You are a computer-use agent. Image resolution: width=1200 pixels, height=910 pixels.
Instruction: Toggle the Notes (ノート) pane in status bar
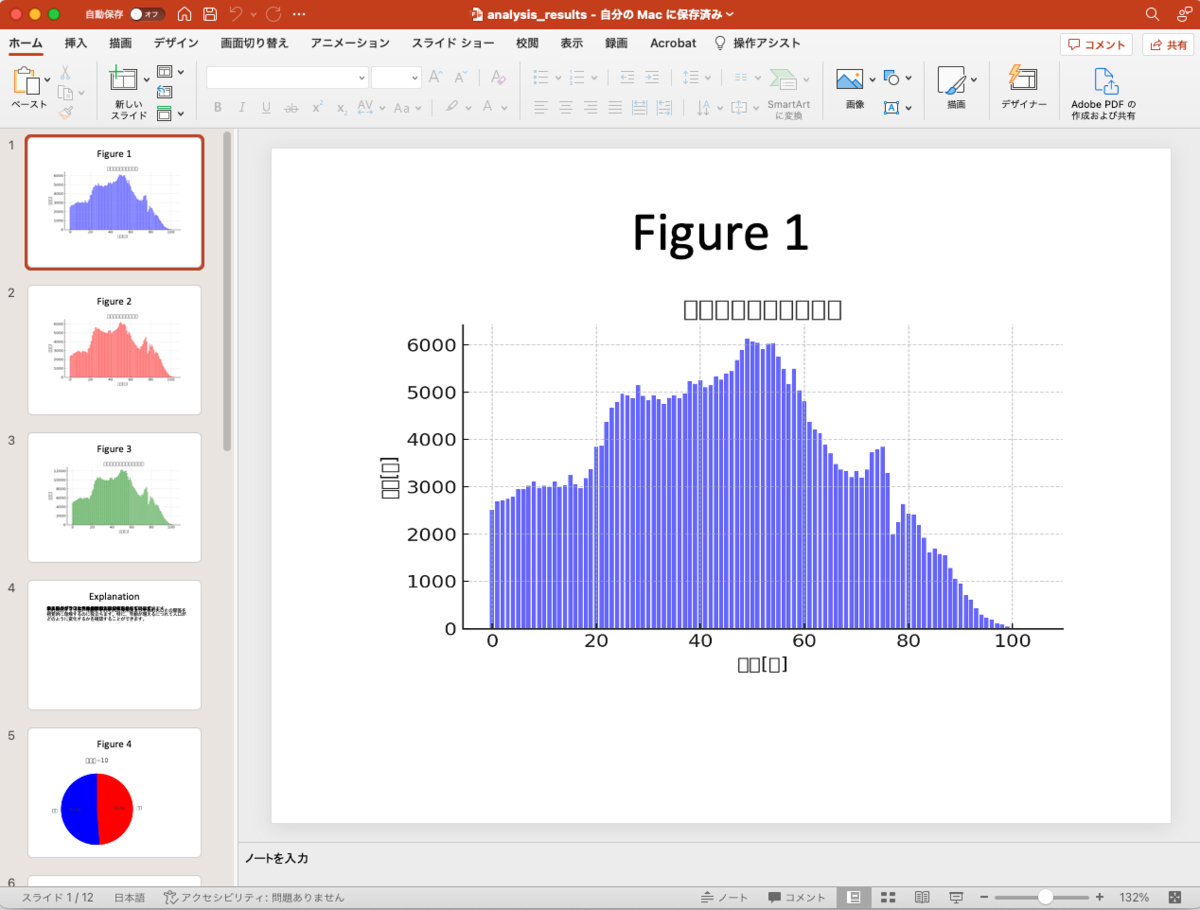725,897
